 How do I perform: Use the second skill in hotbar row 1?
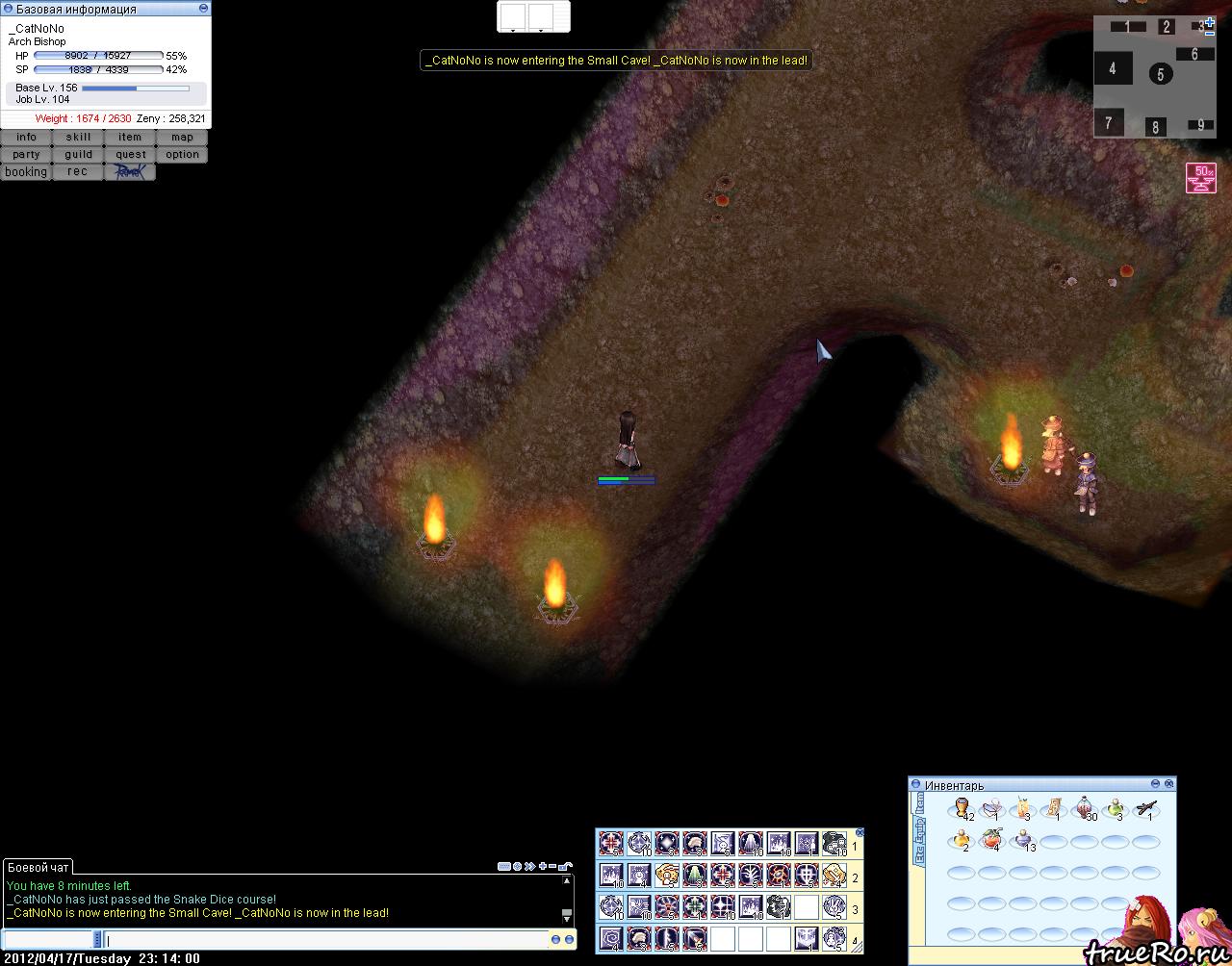click(639, 844)
